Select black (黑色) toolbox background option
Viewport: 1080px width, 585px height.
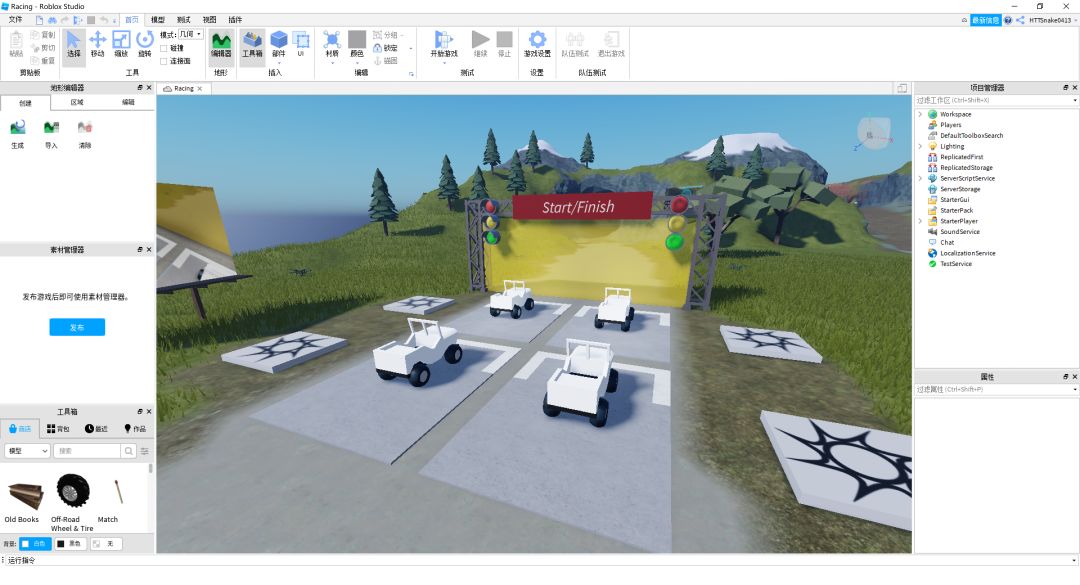pos(70,544)
